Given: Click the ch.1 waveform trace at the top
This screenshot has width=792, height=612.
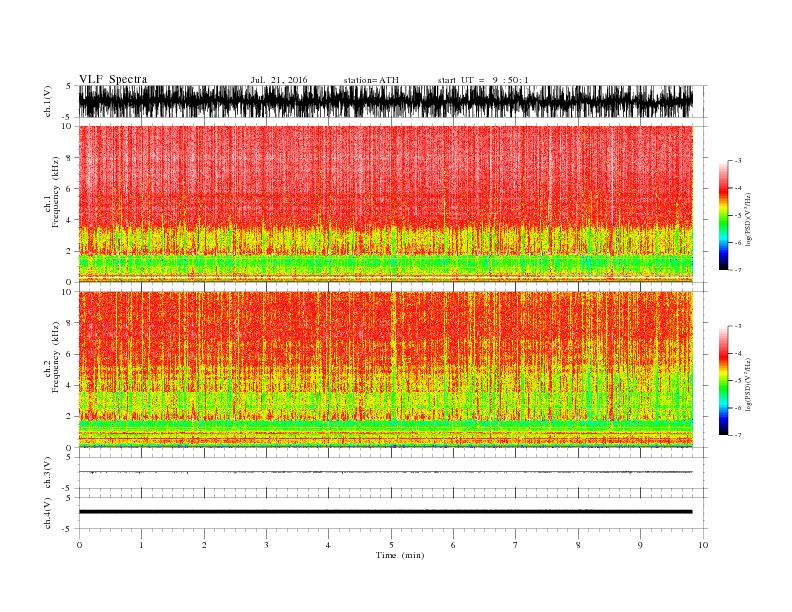Looking at the screenshot, I should [x=385, y=101].
